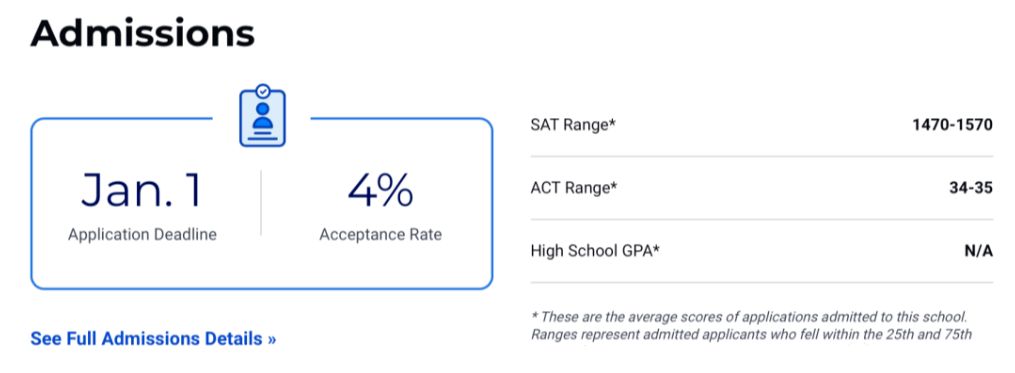This screenshot has height=373, width=1015.
Task: Click the double arrow after Admissions Details
Action: [272, 339]
